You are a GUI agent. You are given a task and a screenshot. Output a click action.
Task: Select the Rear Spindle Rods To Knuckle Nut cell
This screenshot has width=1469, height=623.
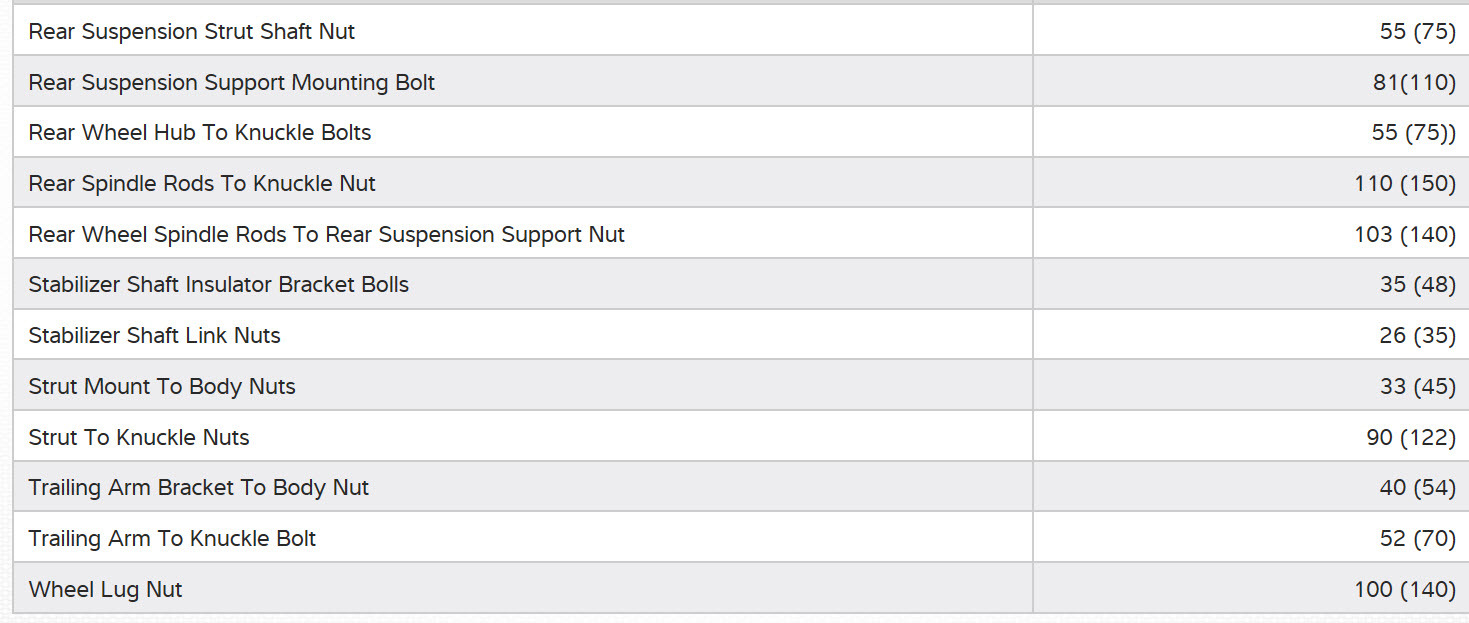pyautogui.click(x=202, y=184)
